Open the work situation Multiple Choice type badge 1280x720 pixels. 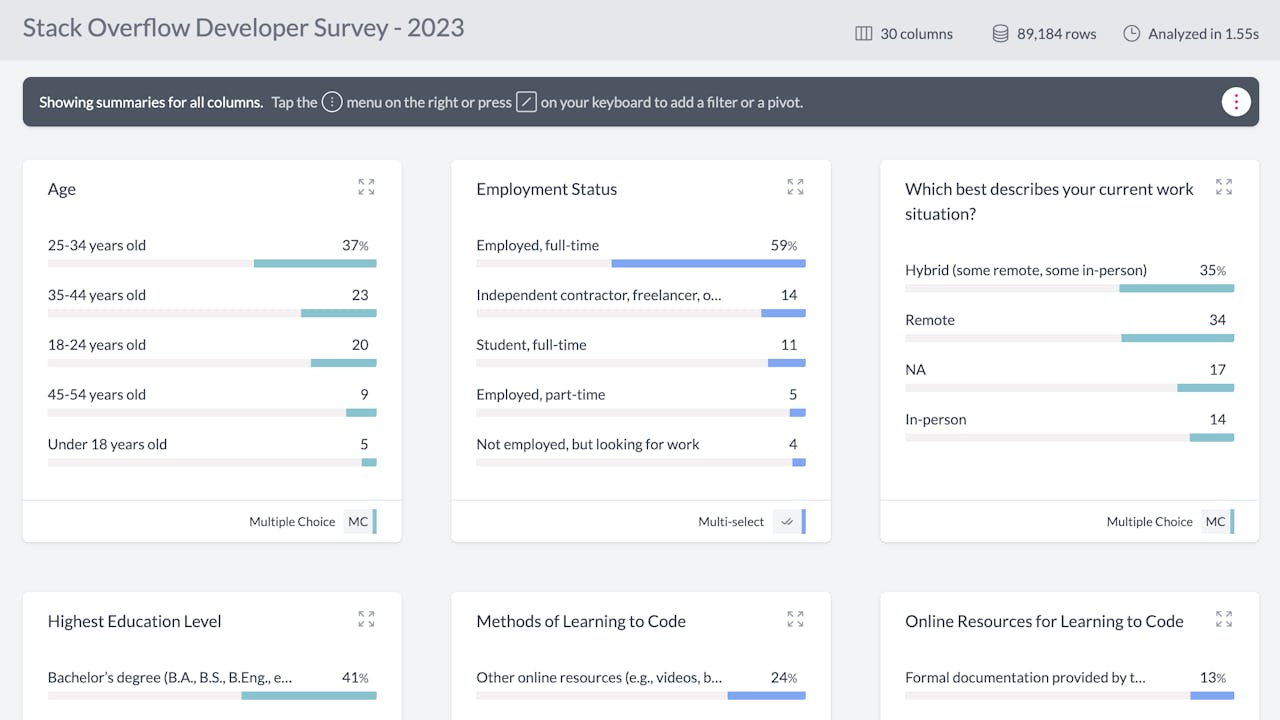(1215, 522)
